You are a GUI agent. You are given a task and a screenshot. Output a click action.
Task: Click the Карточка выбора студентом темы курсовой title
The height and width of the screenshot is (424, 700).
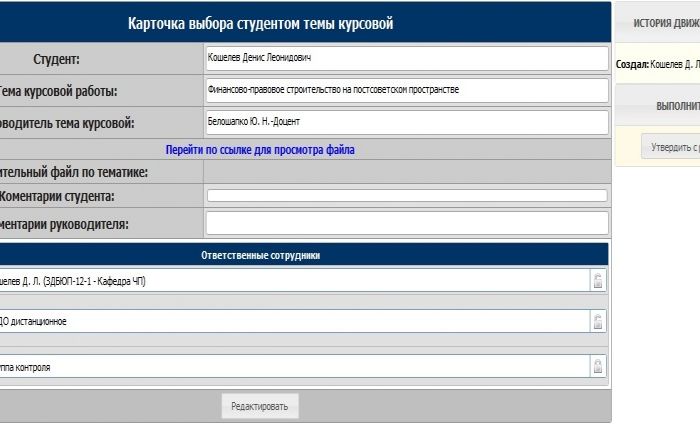pyautogui.click(x=260, y=24)
